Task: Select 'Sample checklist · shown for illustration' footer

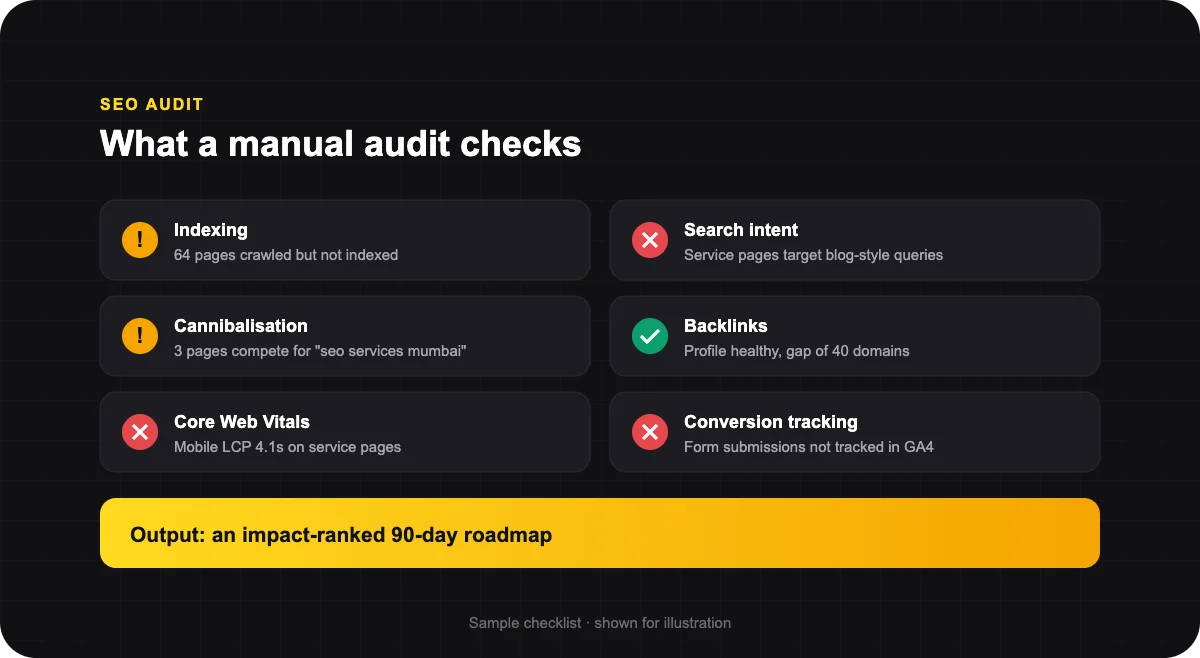Action: [x=600, y=623]
